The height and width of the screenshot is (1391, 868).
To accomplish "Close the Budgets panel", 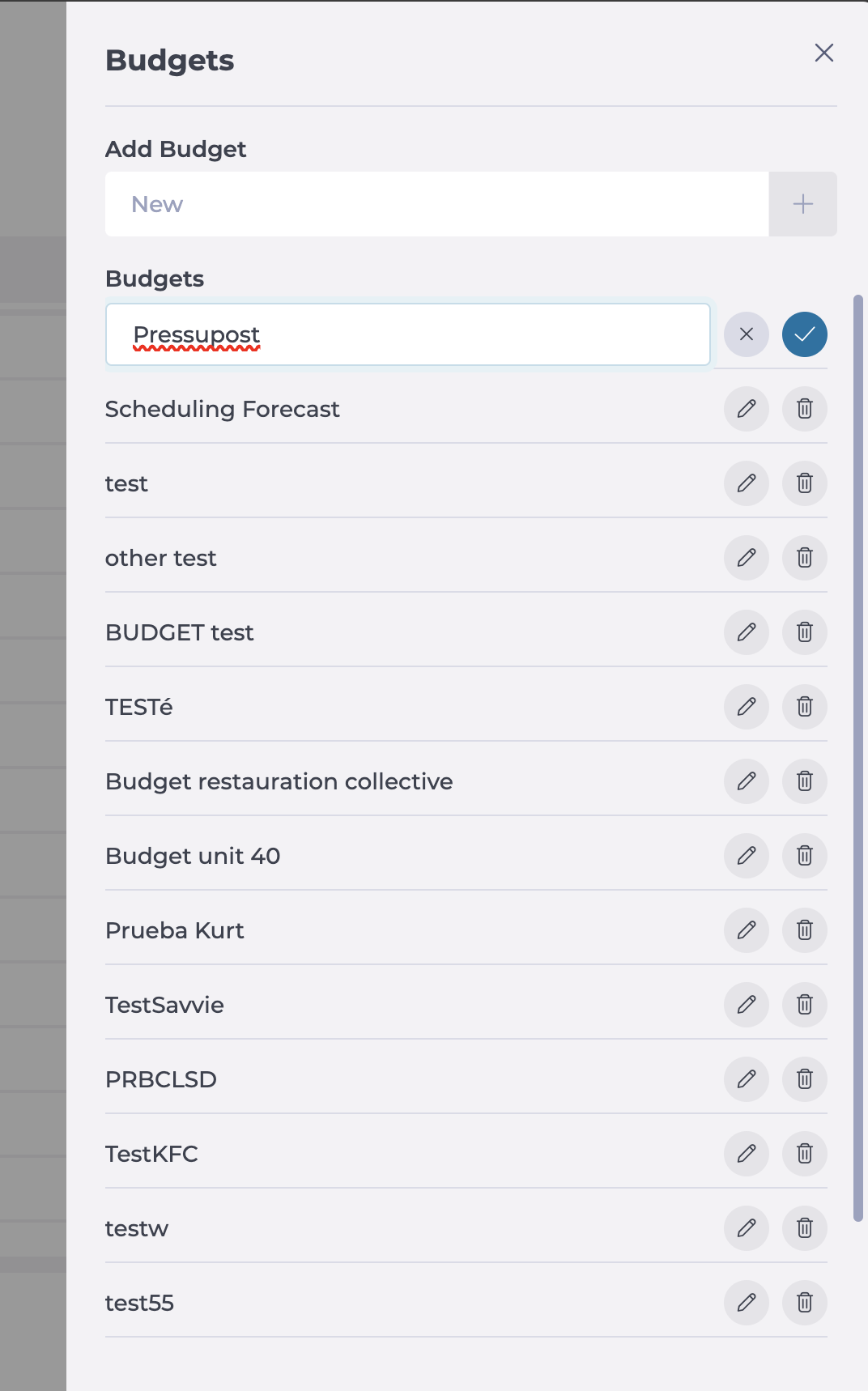I will coord(824,53).
